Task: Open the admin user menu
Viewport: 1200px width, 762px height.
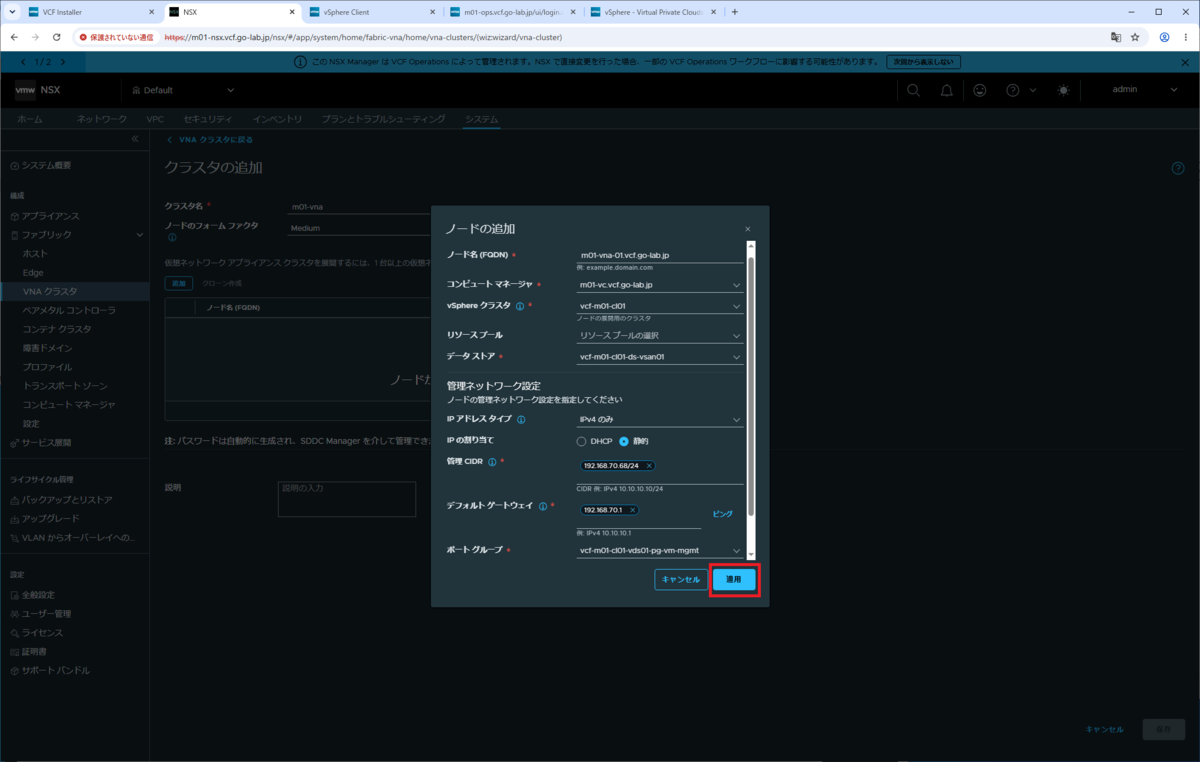Action: tap(1145, 90)
